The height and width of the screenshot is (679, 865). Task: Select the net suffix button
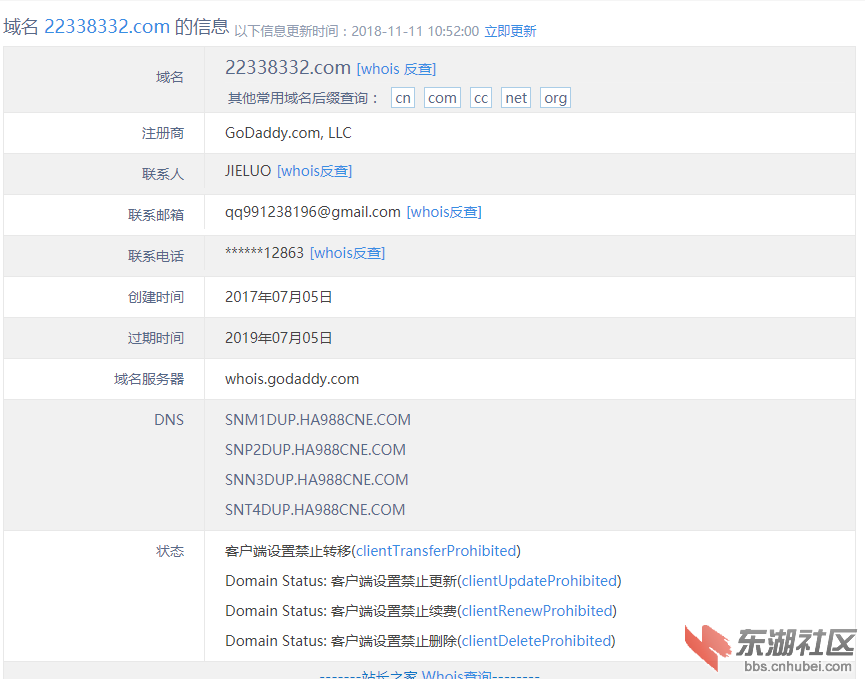pyautogui.click(x=516, y=98)
